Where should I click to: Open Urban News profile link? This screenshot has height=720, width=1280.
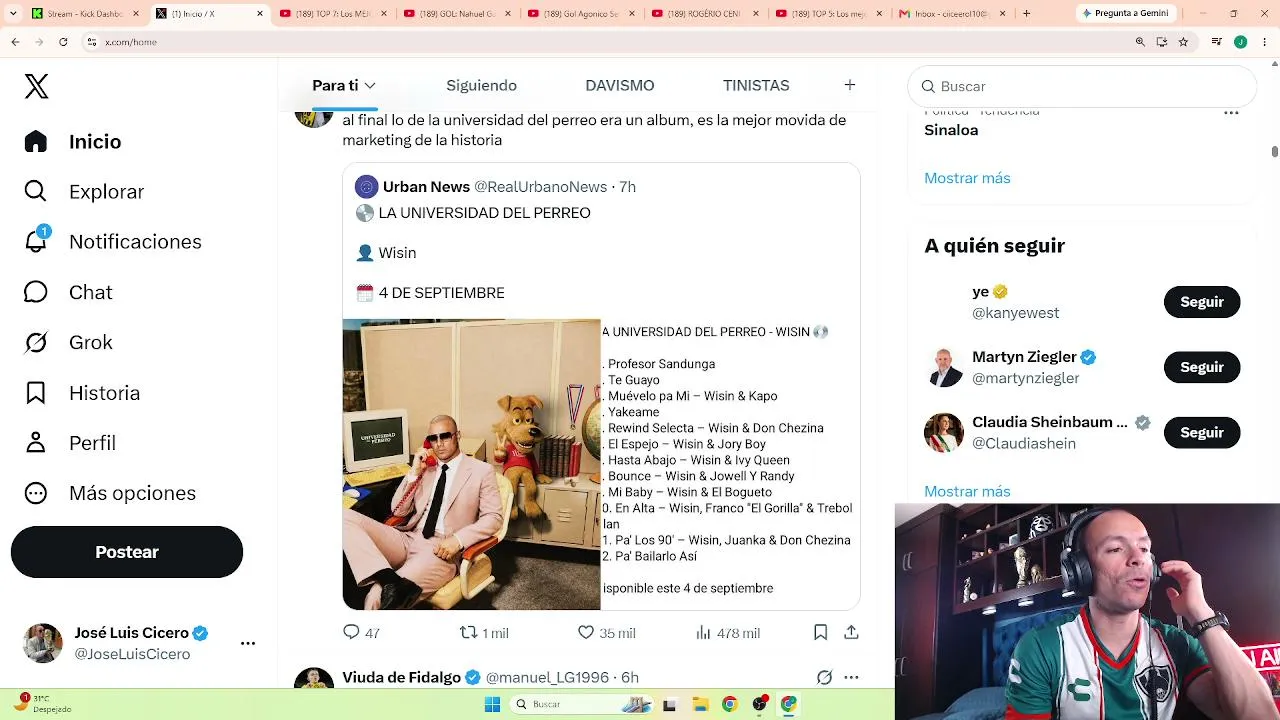coord(426,187)
